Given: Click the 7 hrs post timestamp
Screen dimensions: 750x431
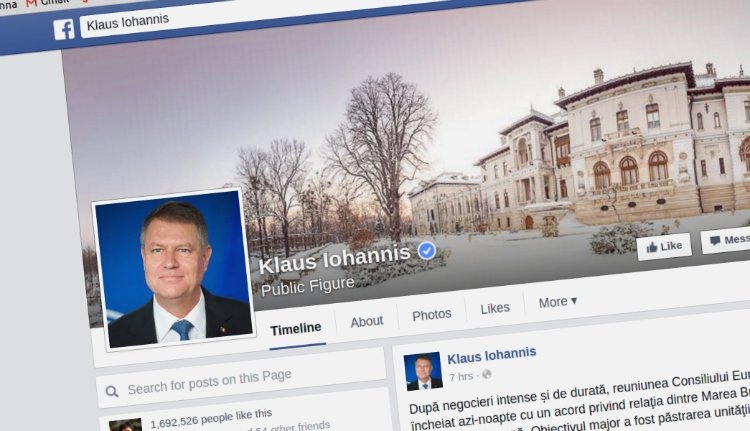Looking at the screenshot, I should click(x=461, y=377).
